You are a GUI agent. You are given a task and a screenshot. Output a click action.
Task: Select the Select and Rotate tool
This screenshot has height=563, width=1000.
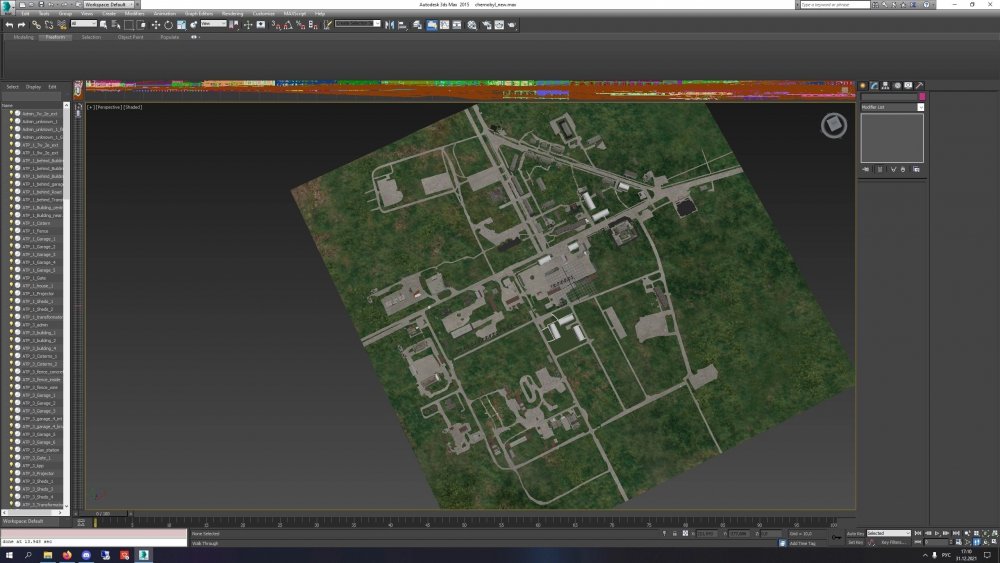point(166,24)
